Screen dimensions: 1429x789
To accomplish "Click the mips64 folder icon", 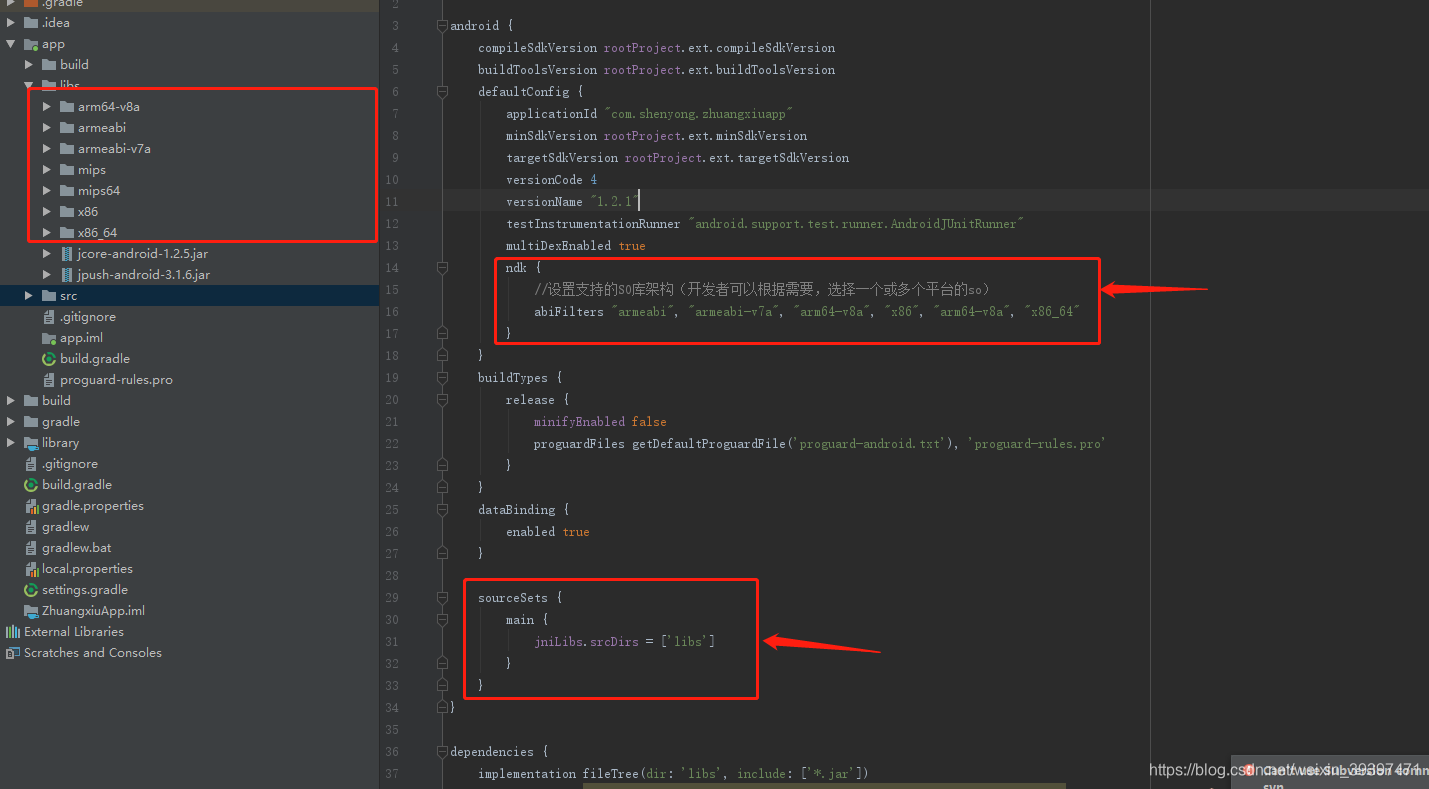I will click(67, 190).
